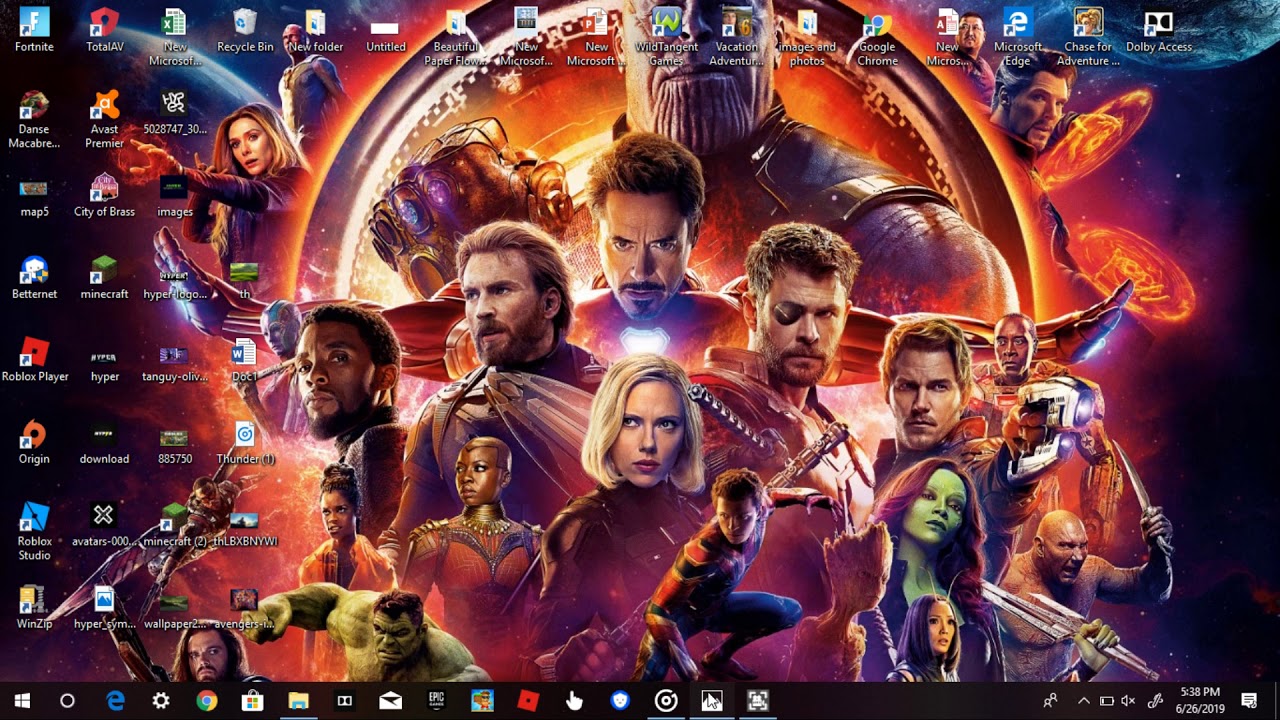Image resolution: width=1280 pixels, height=720 pixels.
Task: Open the People icon in tray
Action: click(x=1050, y=701)
